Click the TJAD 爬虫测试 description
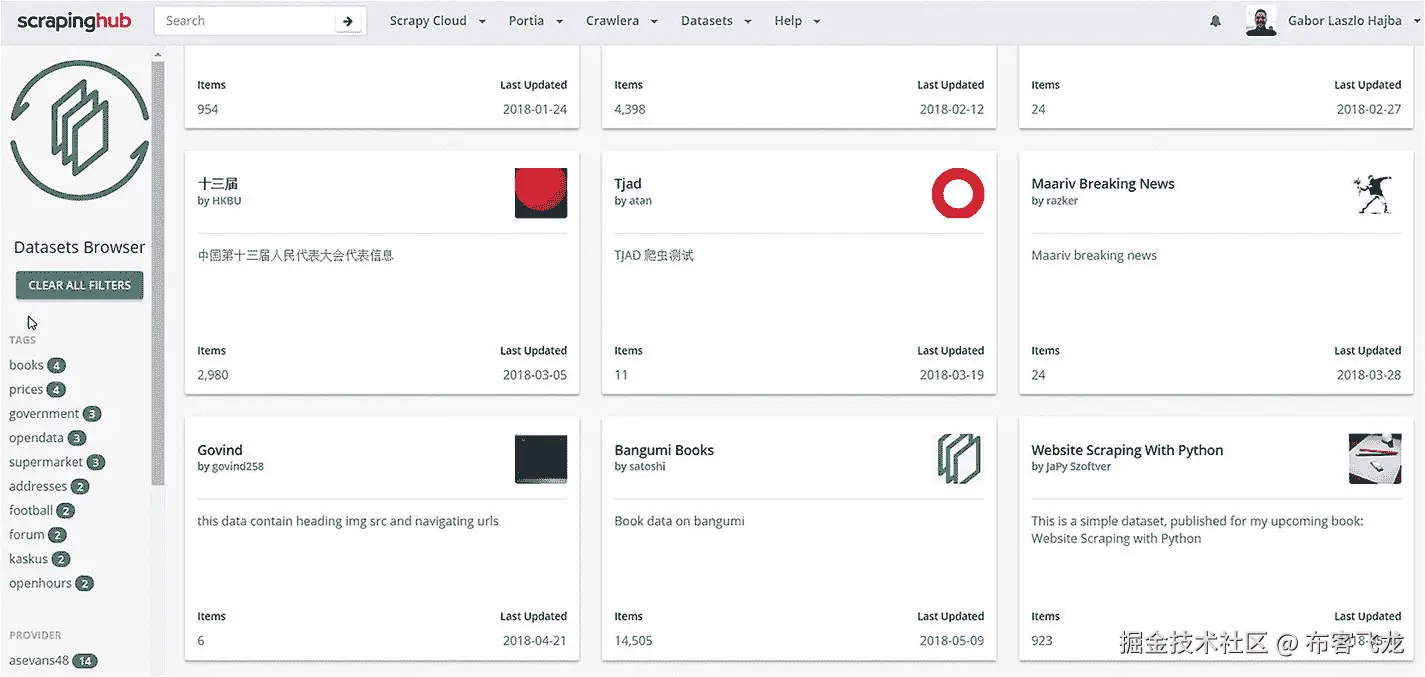 coord(654,255)
